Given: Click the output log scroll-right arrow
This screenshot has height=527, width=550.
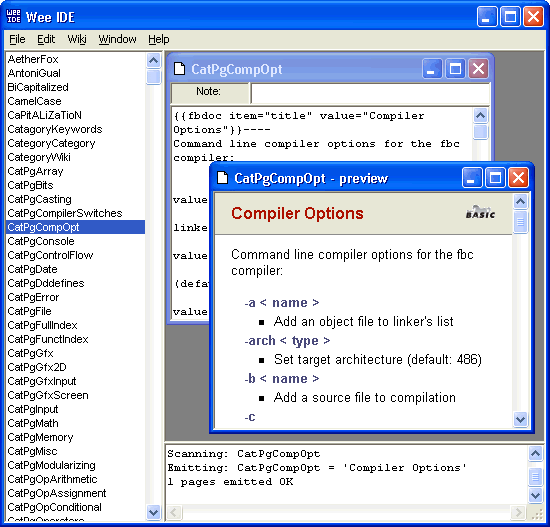Looking at the screenshot, I should pyautogui.click(x=518, y=513).
